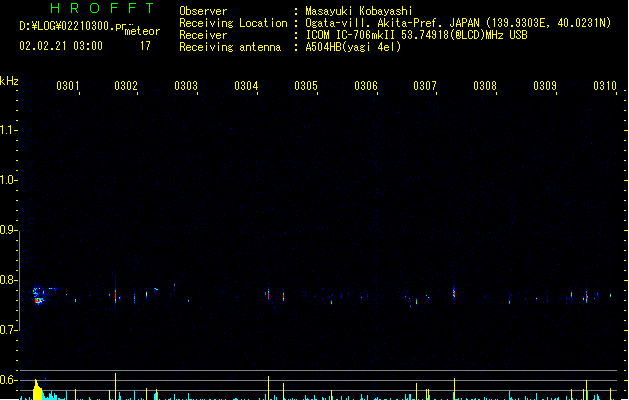Click time marker 0302
The height and width of the screenshot is (400, 629).
coord(126,85)
